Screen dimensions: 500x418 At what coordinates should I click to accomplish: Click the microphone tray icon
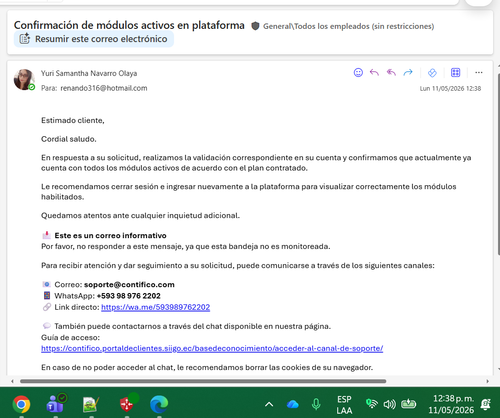click(x=316, y=404)
